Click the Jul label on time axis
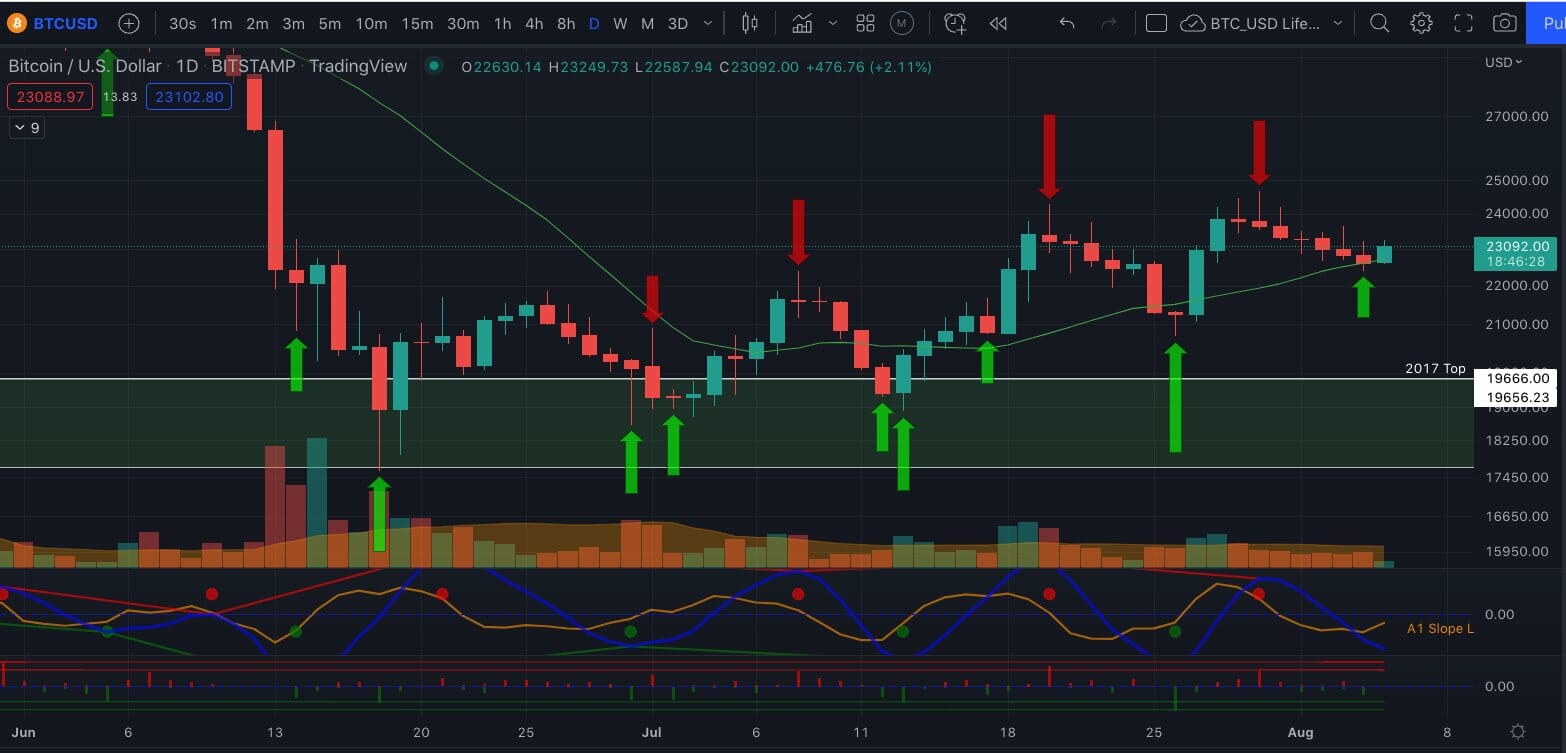This screenshot has width=1566, height=753. point(652,732)
